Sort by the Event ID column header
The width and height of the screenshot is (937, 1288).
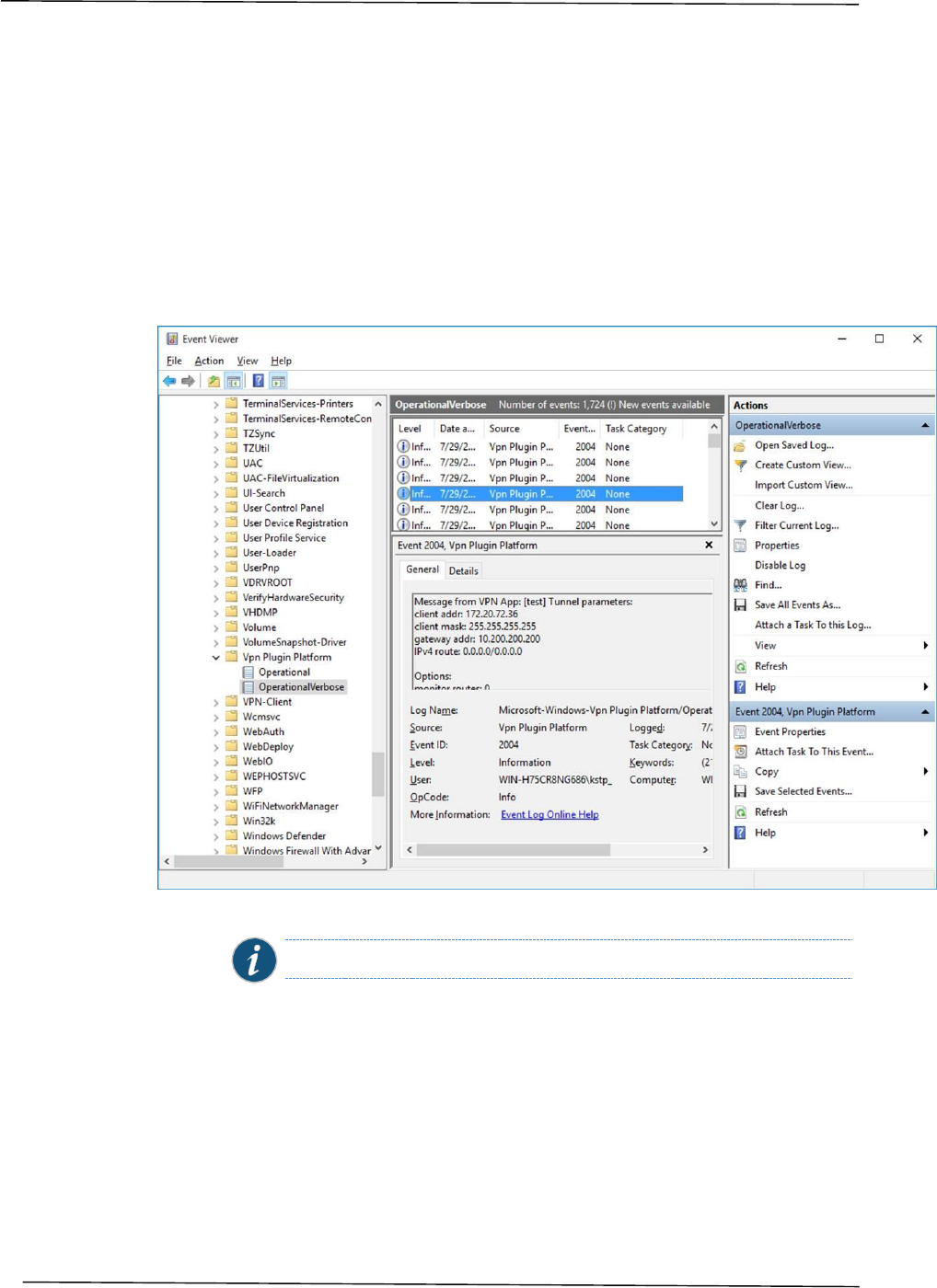tap(580, 429)
